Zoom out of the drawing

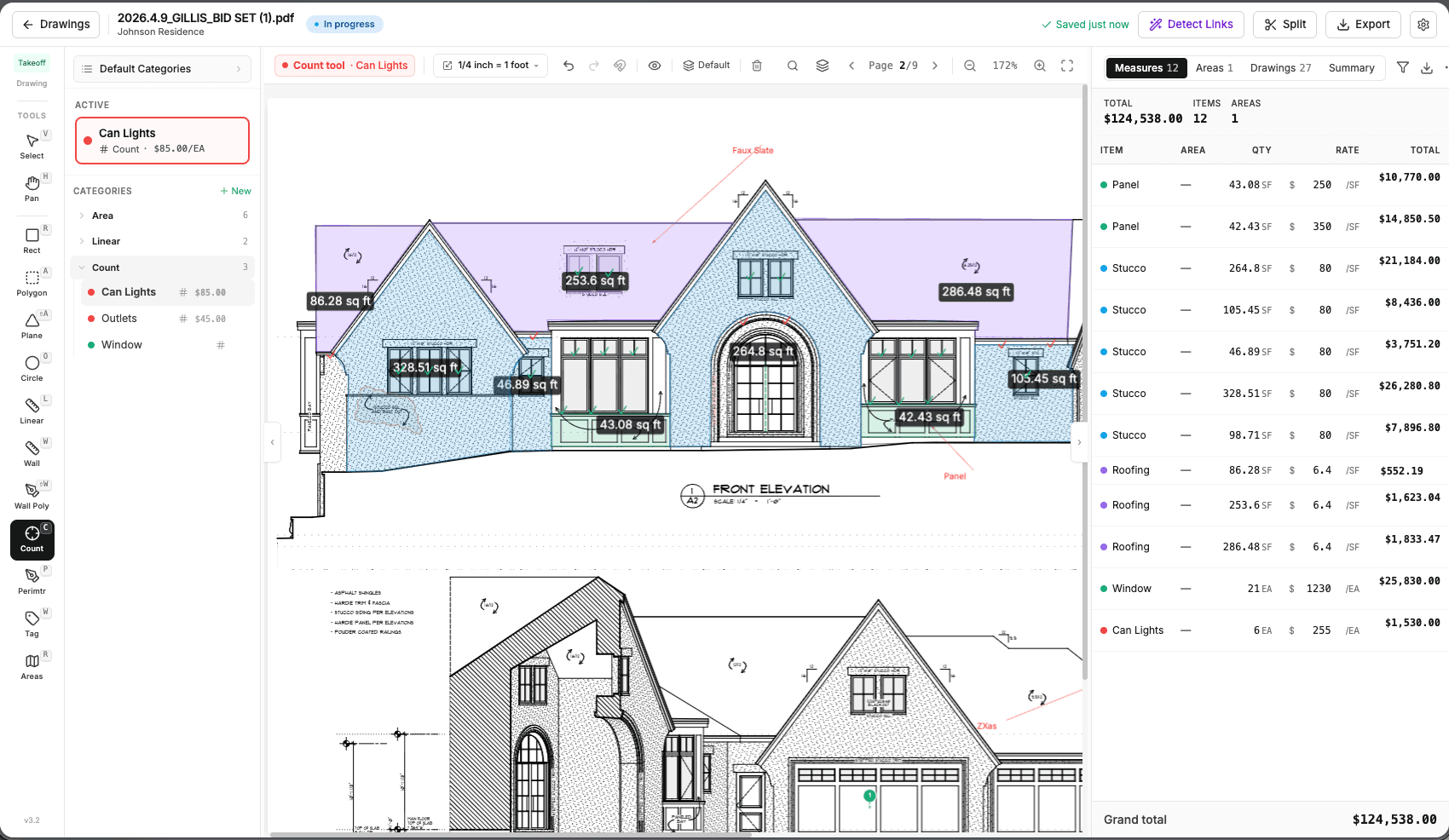click(x=970, y=66)
